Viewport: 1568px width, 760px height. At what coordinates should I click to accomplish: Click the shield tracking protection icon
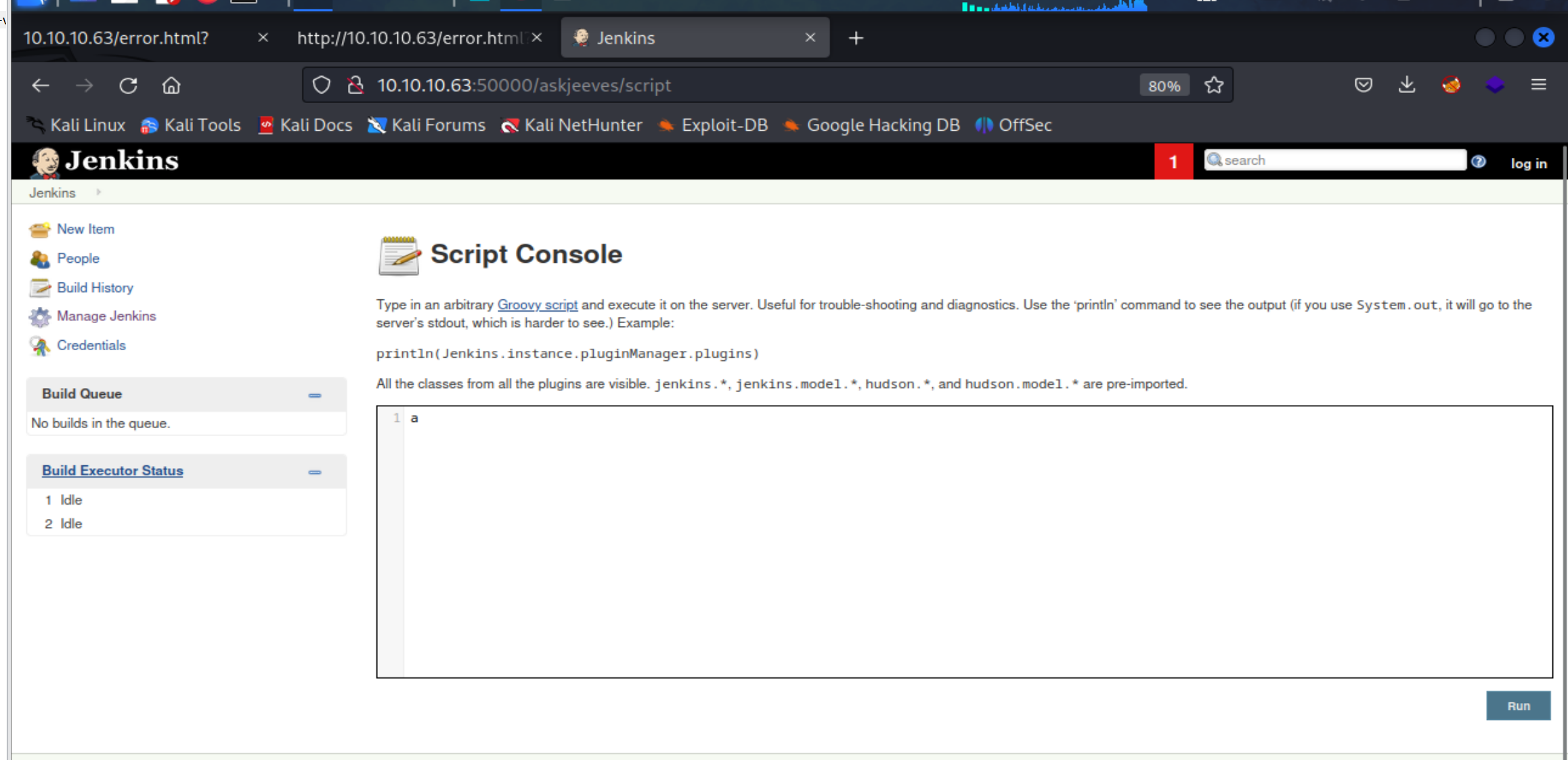[322, 85]
